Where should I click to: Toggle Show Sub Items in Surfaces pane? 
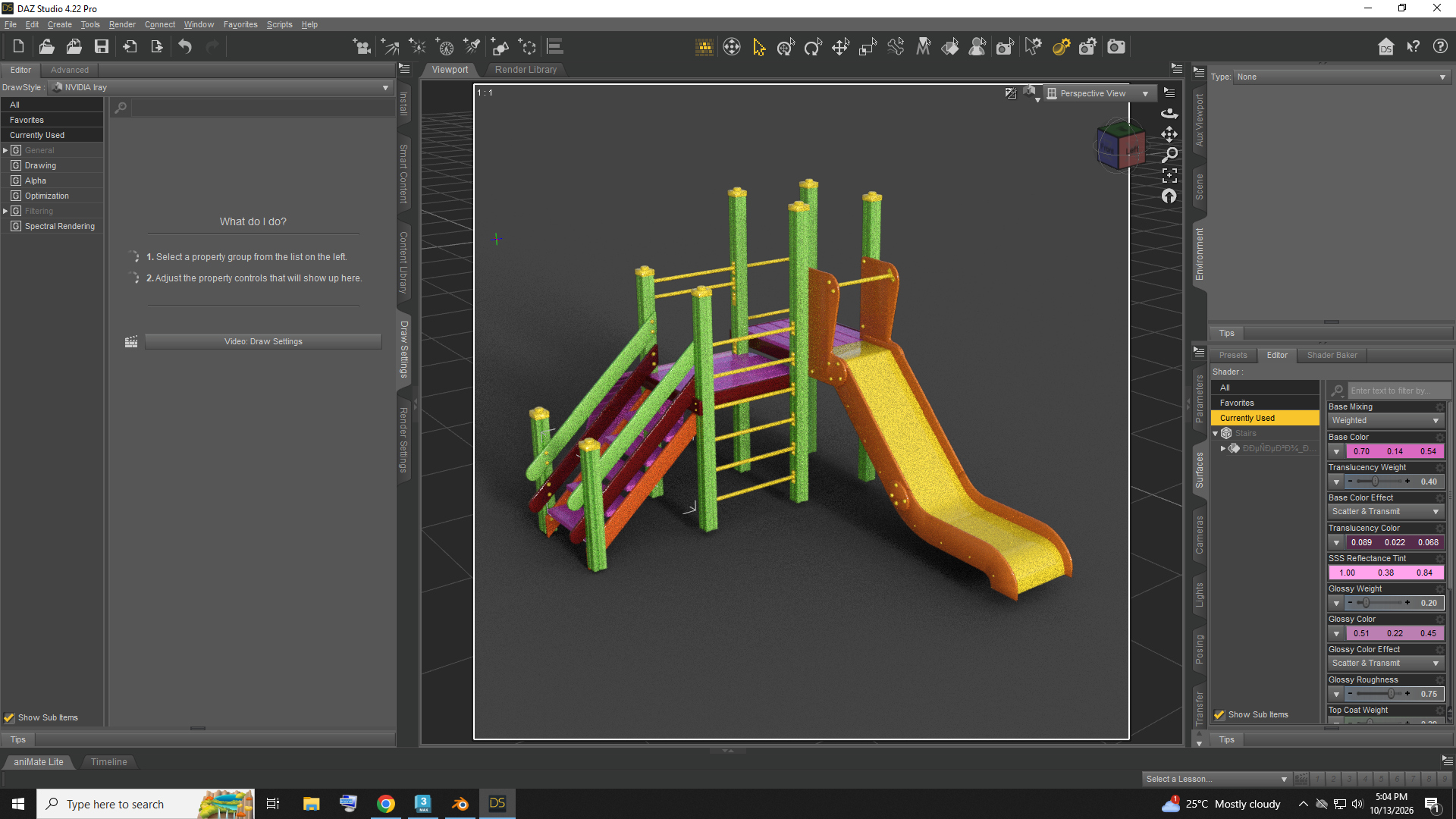pos(1219,714)
